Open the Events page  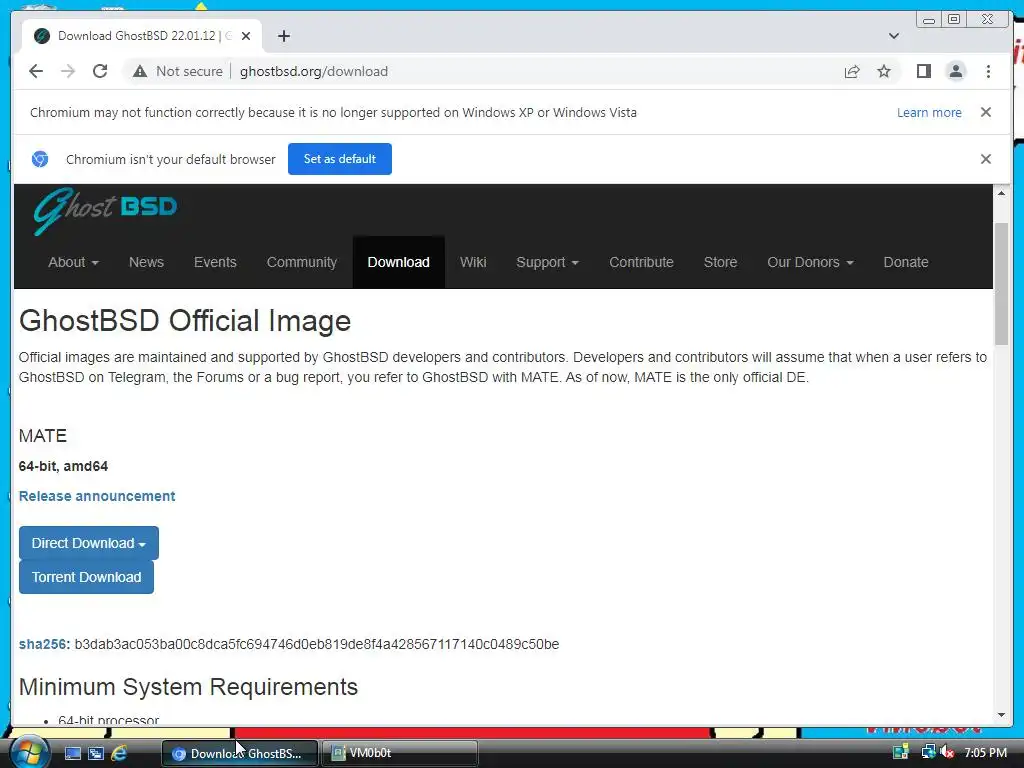tap(215, 262)
